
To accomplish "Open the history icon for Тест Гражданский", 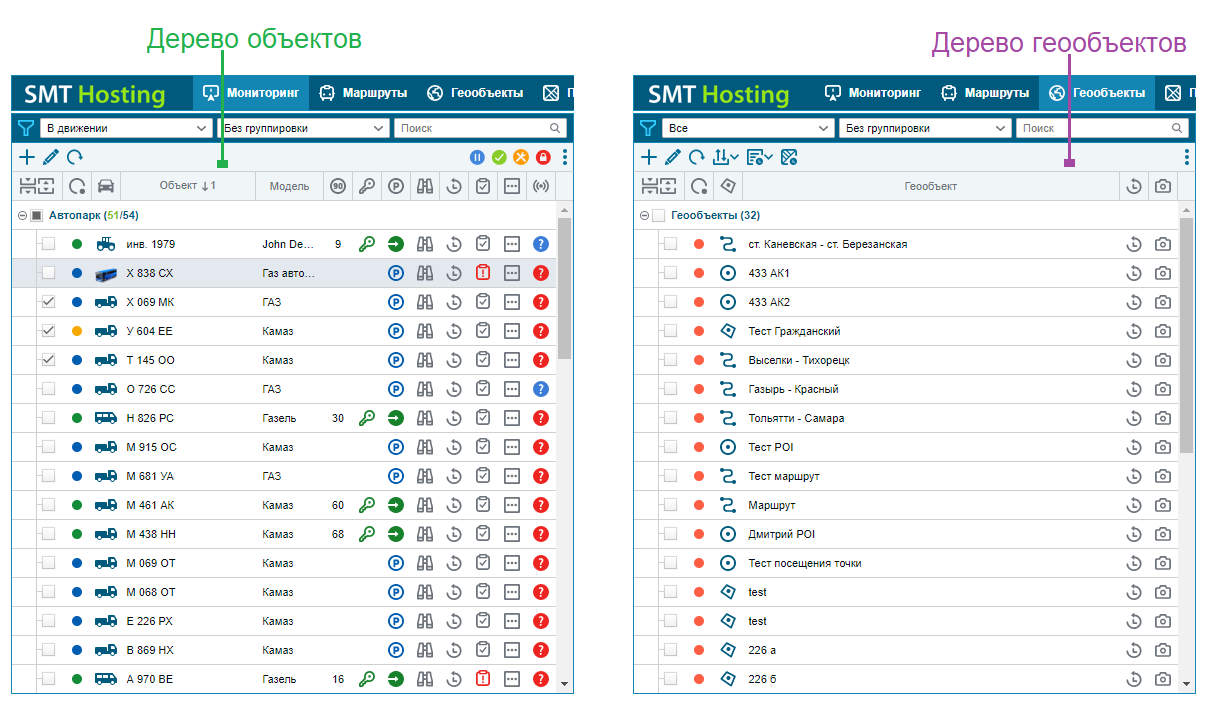I will [x=1134, y=331].
